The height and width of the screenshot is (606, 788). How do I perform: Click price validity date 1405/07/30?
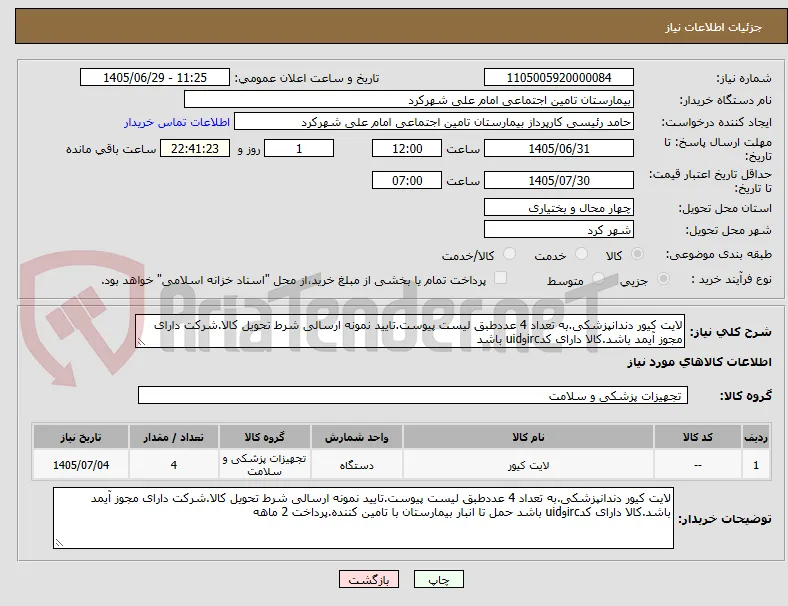pyautogui.click(x=559, y=180)
